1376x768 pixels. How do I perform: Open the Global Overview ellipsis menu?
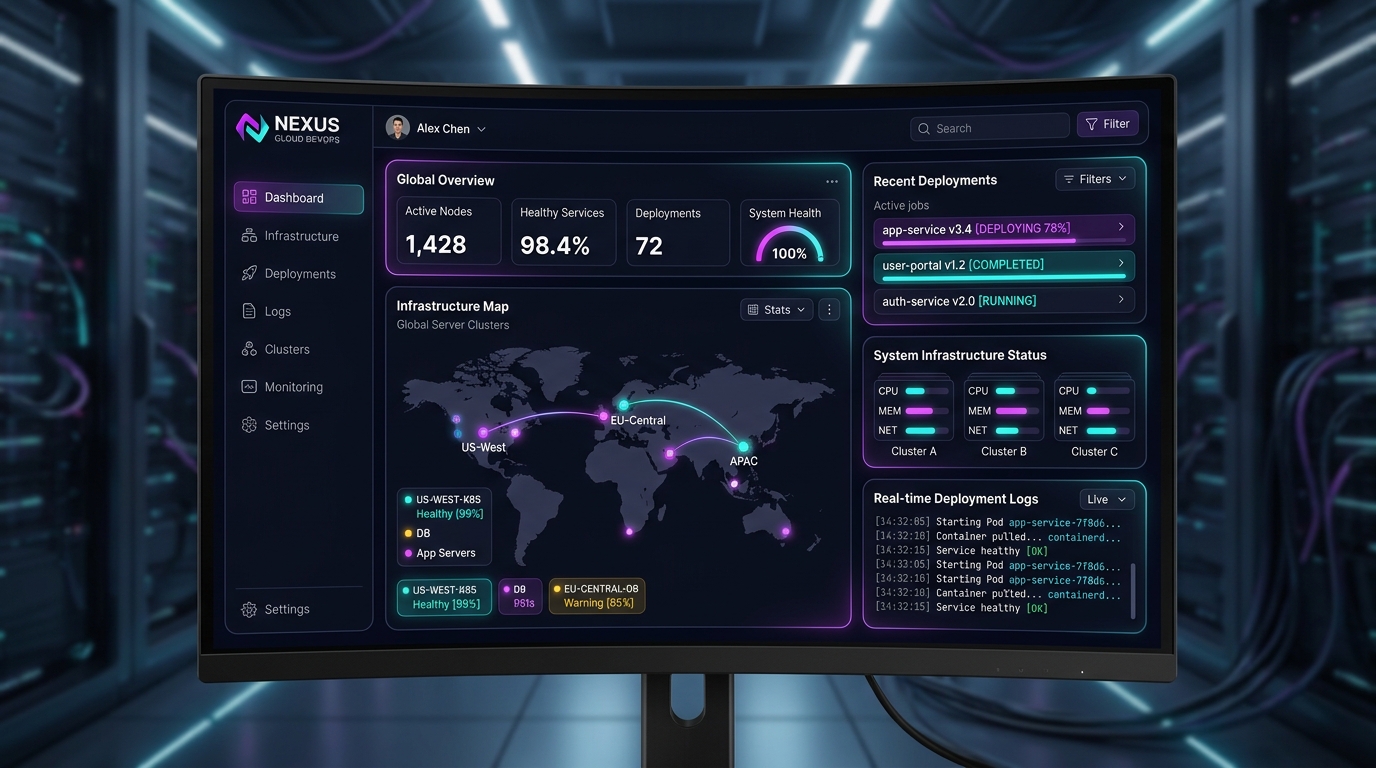point(832,181)
